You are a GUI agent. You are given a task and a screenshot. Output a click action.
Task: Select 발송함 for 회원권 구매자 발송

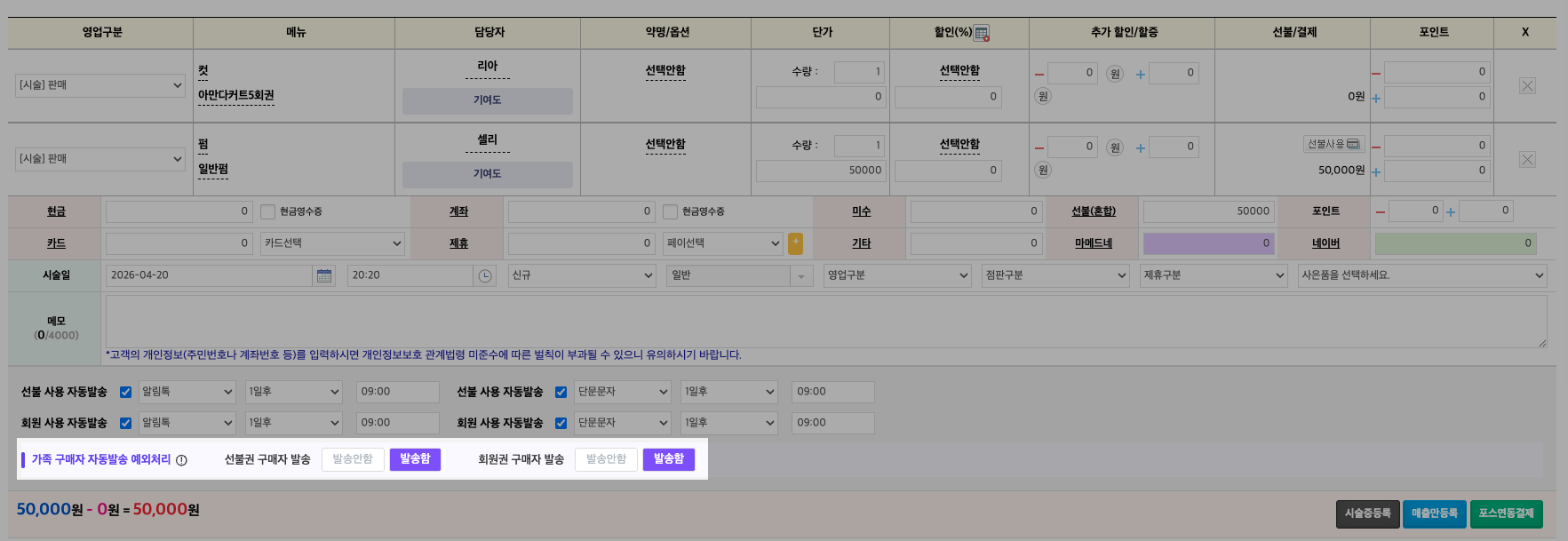668,459
